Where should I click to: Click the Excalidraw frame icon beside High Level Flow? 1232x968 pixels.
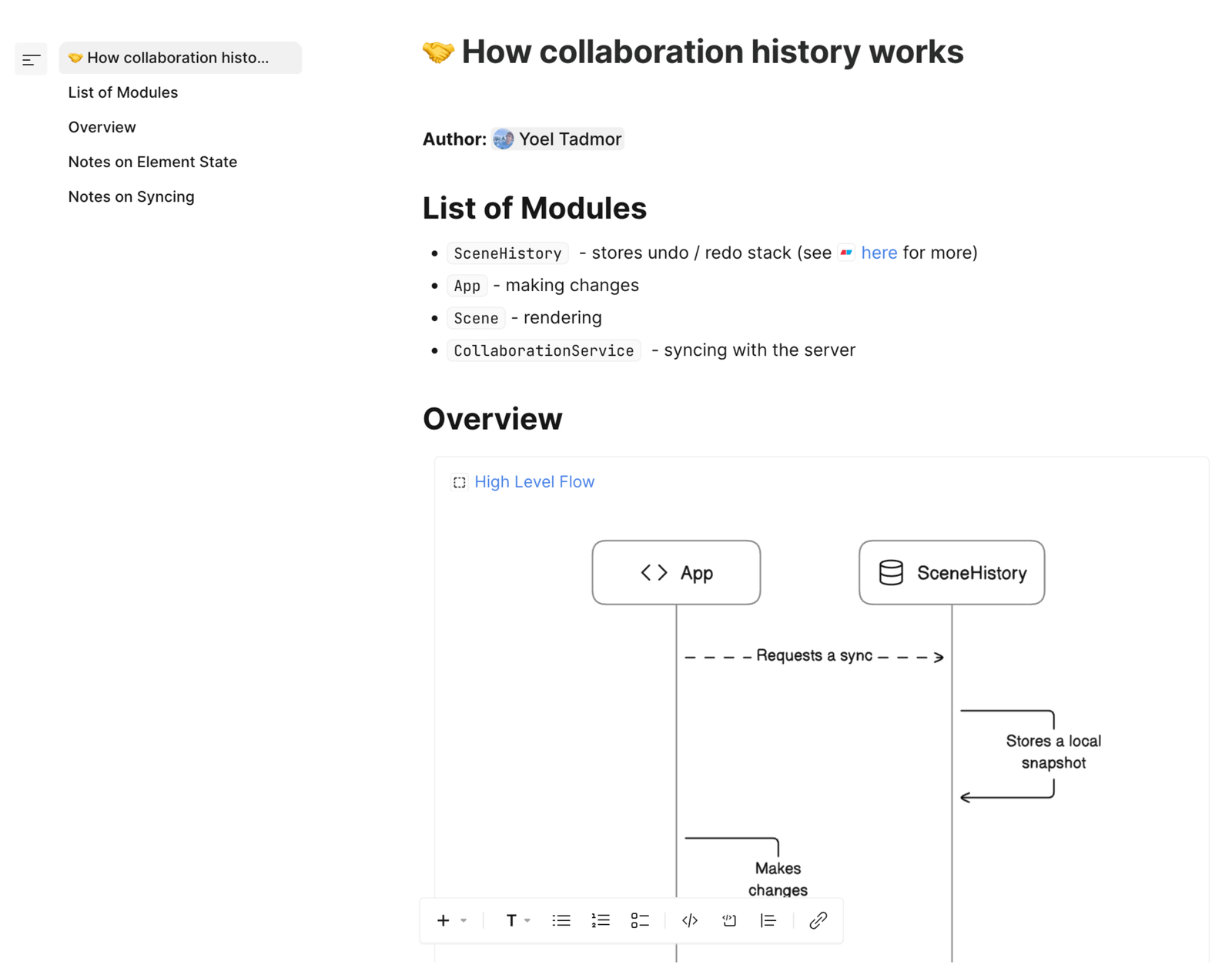pos(459,482)
